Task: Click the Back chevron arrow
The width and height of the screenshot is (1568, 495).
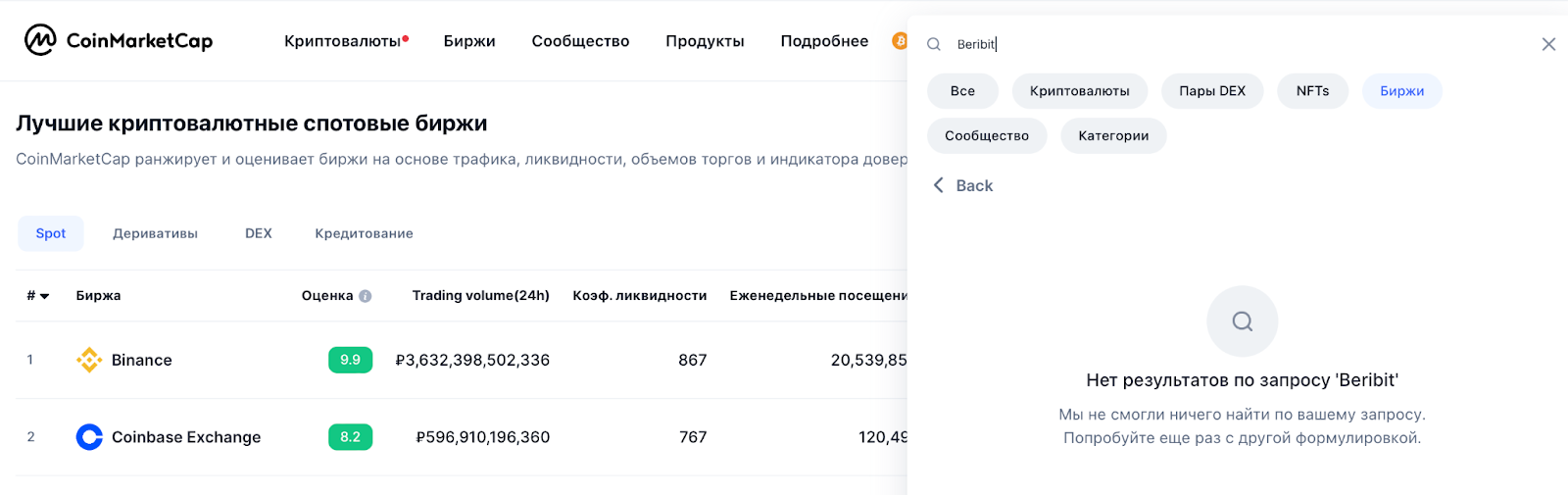Action: [939, 185]
